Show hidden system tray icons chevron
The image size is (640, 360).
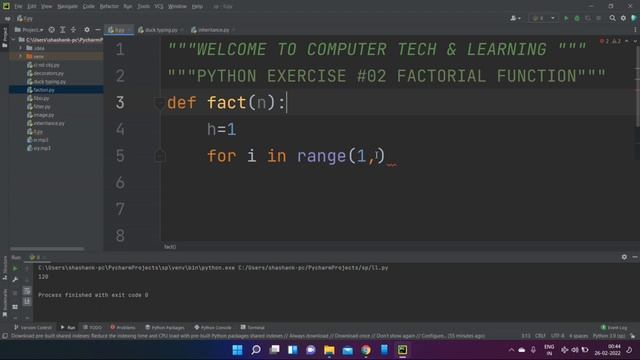[511, 350]
